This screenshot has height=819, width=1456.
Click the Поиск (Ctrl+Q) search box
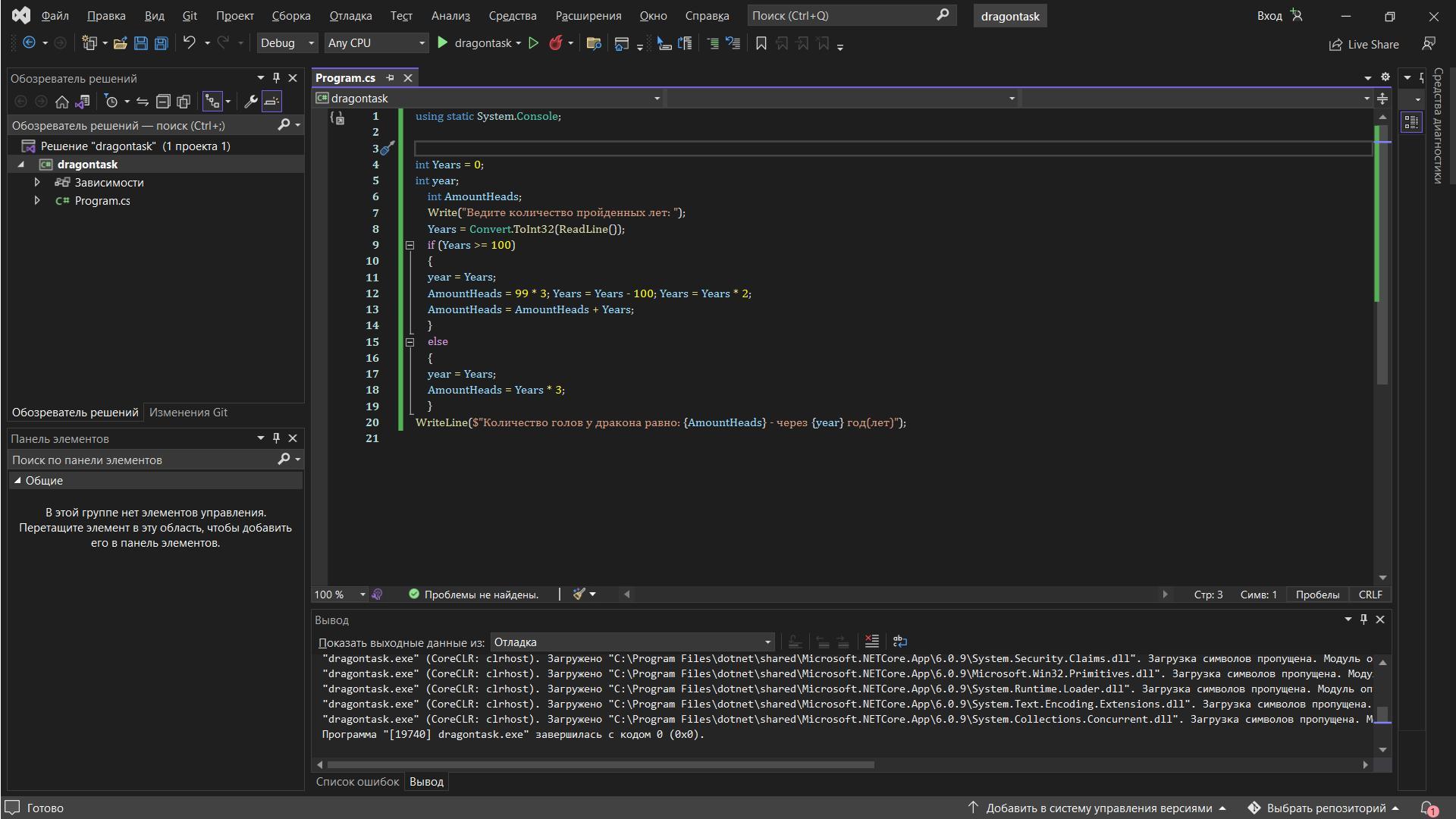point(842,15)
